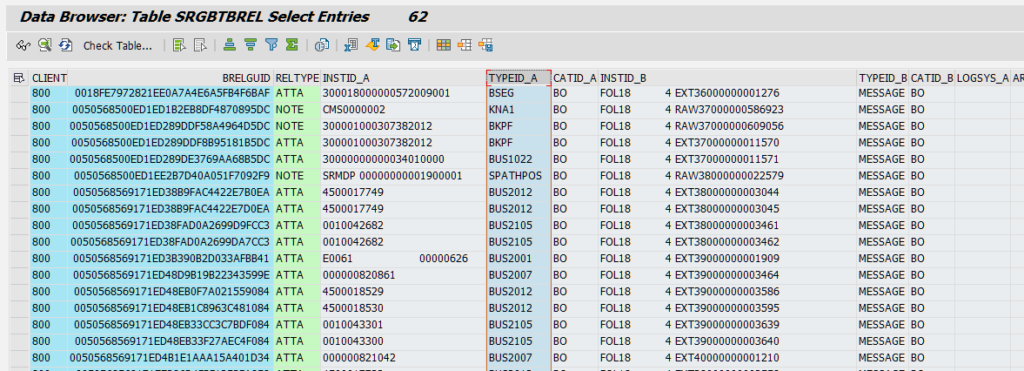The width and height of the screenshot is (1024, 371).
Task: Click the Refresh icon
Action: (65, 45)
